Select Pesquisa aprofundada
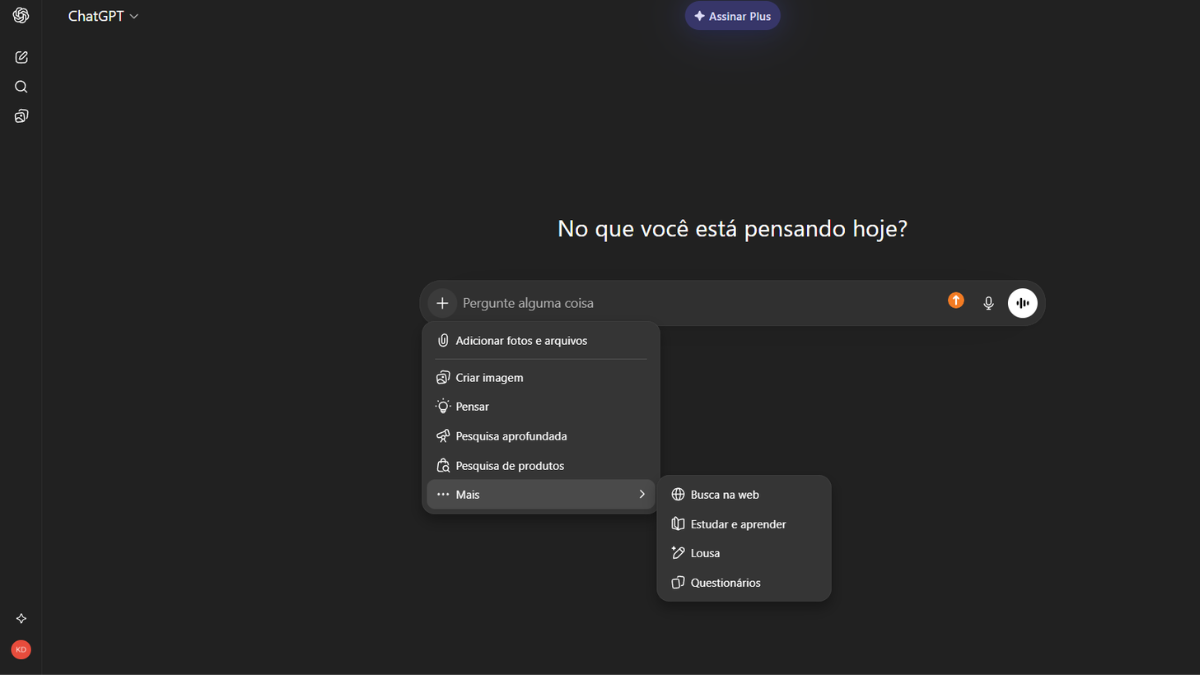This screenshot has height=675, width=1200. (x=510, y=436)
